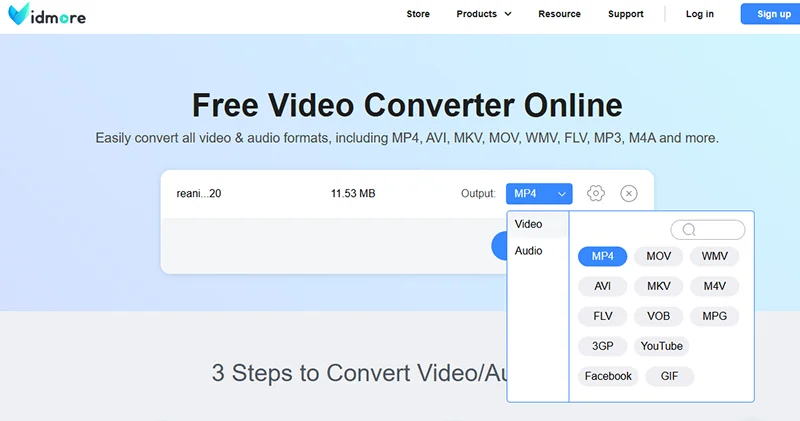This screenshot has width=800, height=421.
Task: Click the Log in link
Action: [x=699, y=14]
